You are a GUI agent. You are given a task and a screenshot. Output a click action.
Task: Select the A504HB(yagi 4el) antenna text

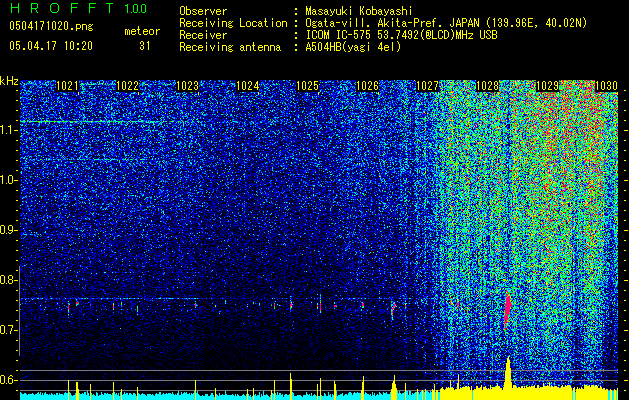[x=353, y=47]
